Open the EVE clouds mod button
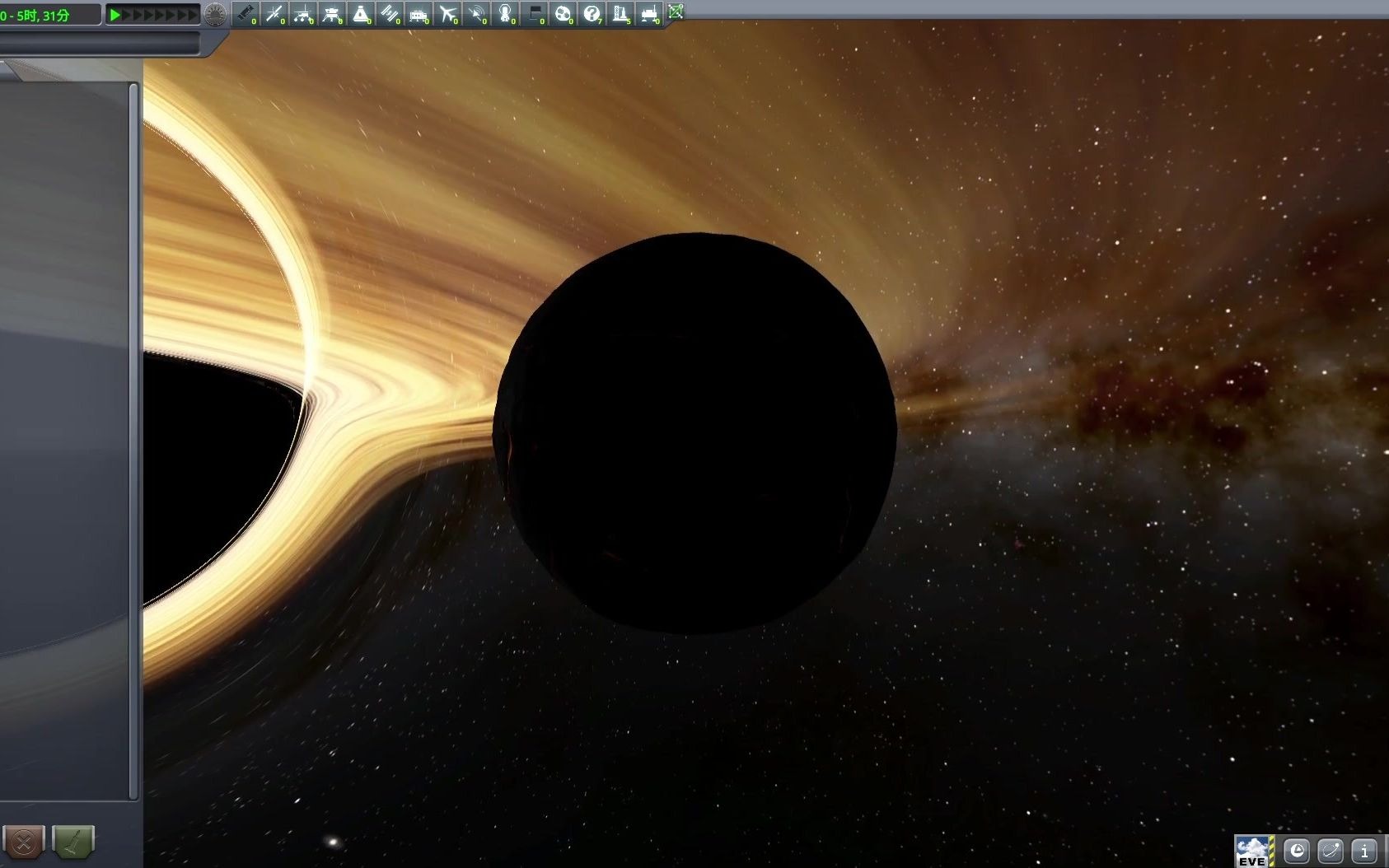 click(x=1254, y=851)
